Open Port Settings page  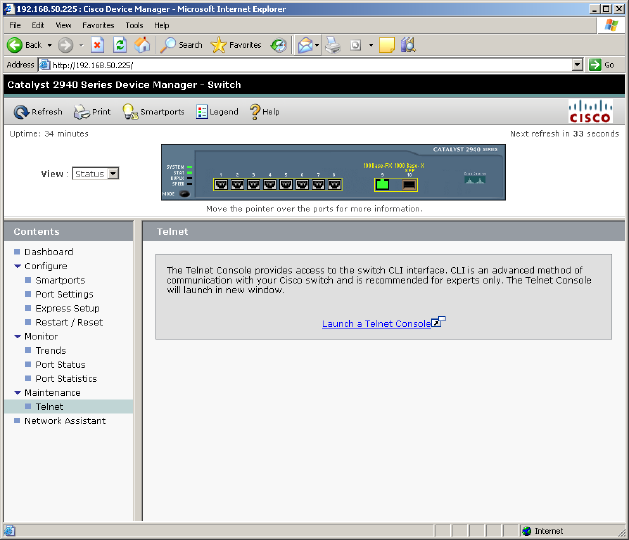[64, 294]
